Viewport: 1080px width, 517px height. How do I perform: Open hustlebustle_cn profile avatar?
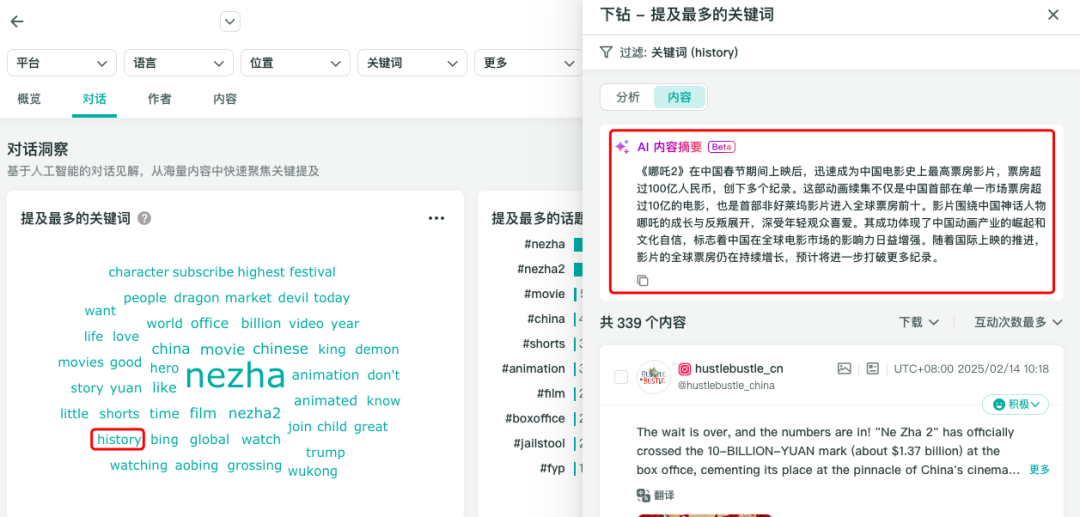tap(653, 377)
